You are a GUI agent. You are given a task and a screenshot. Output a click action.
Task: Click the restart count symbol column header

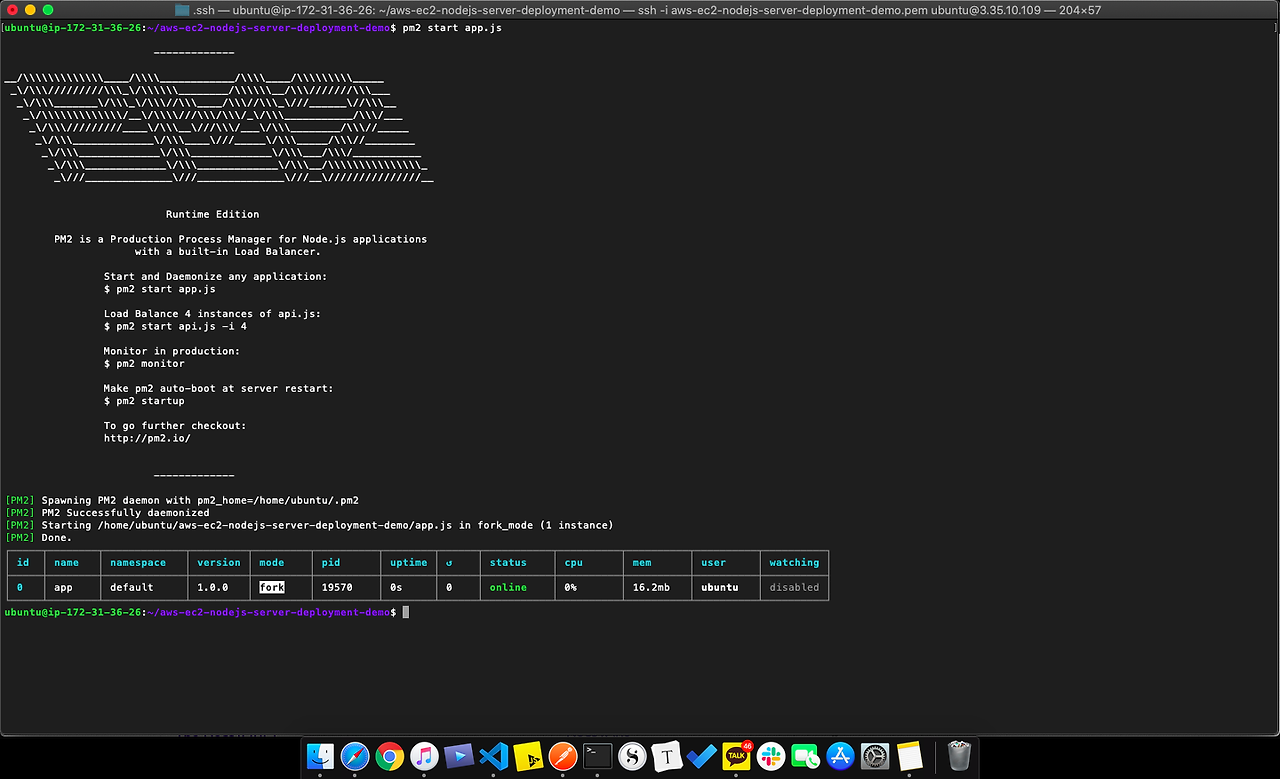pyautogui.click(x=449, y=562)
